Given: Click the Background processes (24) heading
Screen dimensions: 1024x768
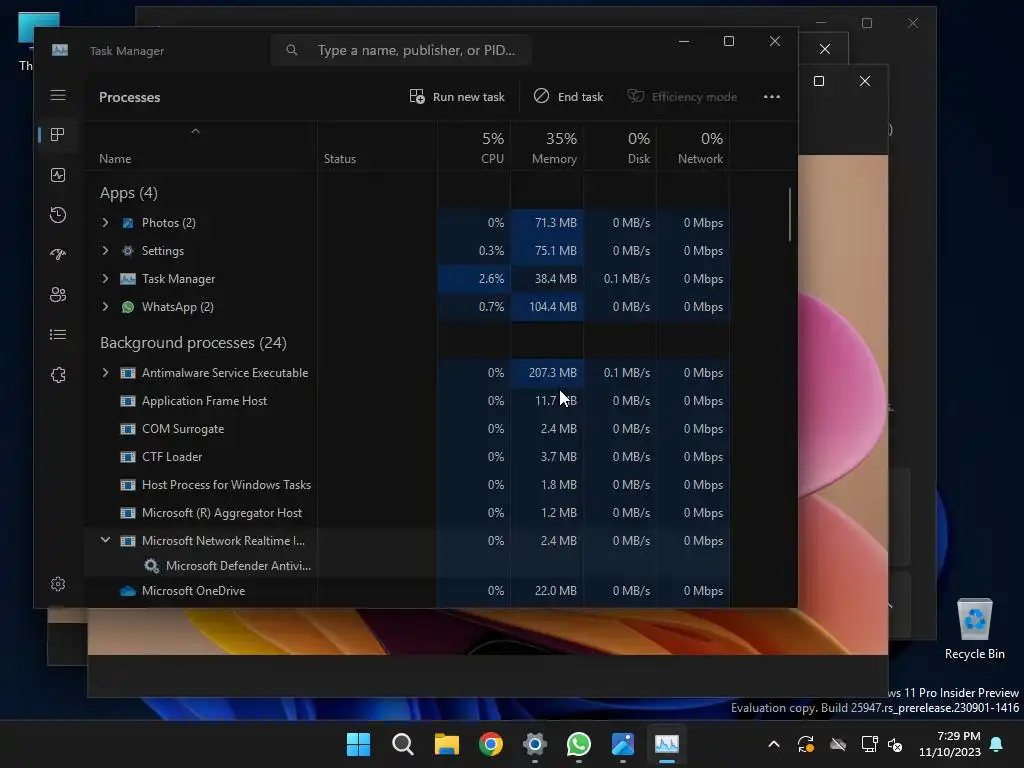Looking at the screenshot, I should tap(193, 343).
